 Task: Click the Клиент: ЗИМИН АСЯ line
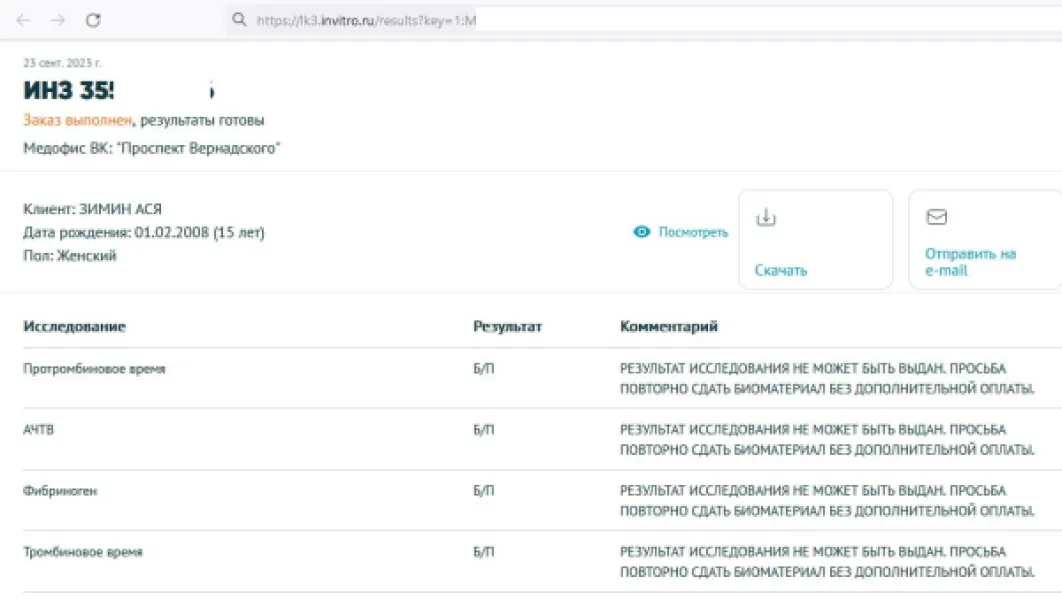(92, 209)
